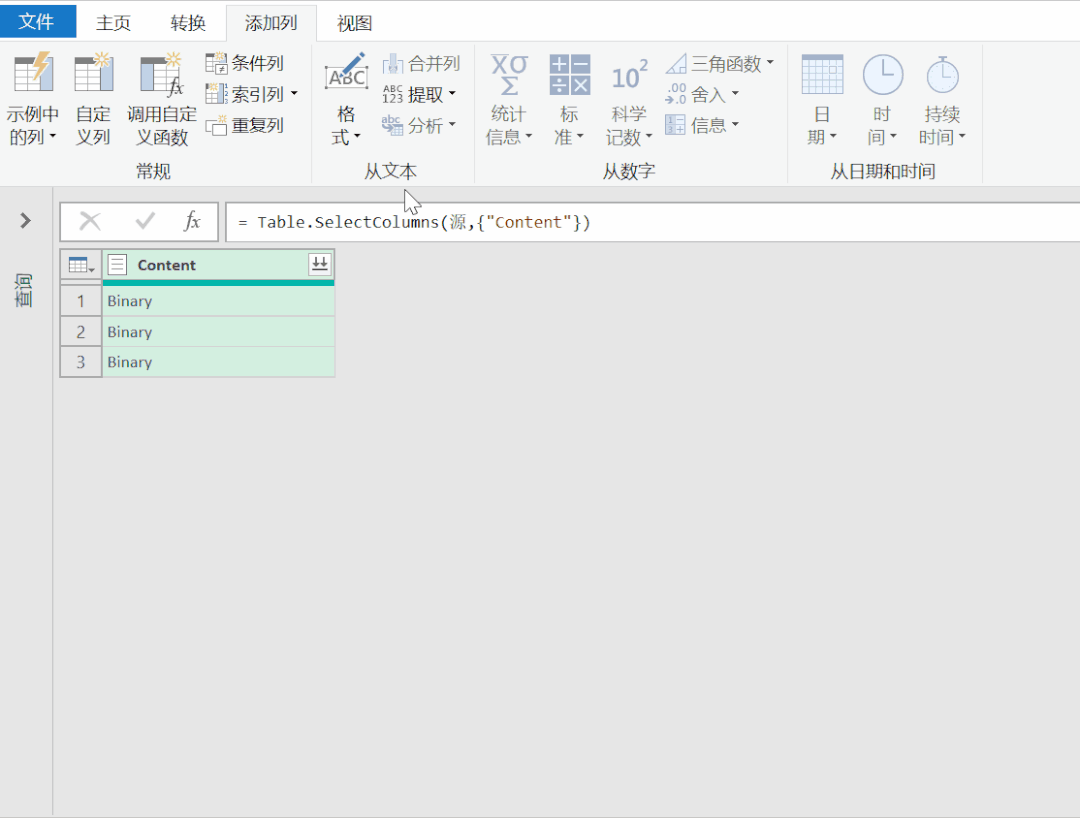1080x818 pixels.
Task: Cancel formula edit with the X button
Action: 90,221
